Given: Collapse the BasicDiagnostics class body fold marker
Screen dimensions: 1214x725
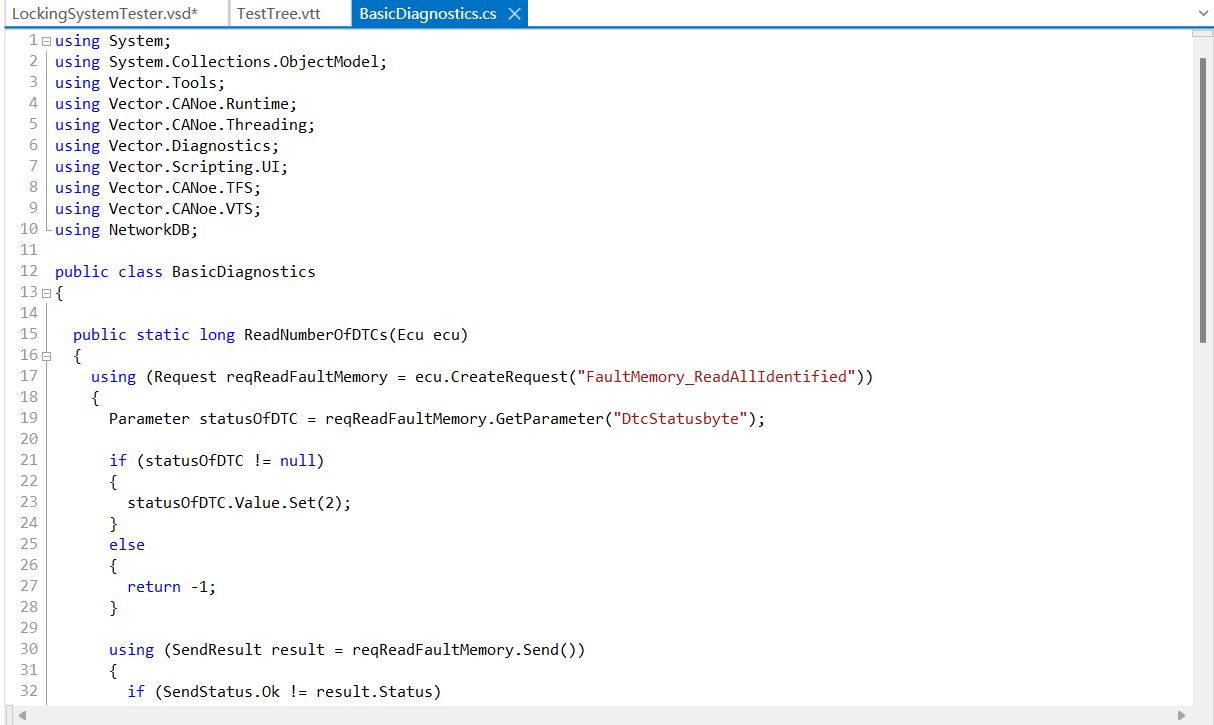Looking at the screenshot, I should coord(46,292).
